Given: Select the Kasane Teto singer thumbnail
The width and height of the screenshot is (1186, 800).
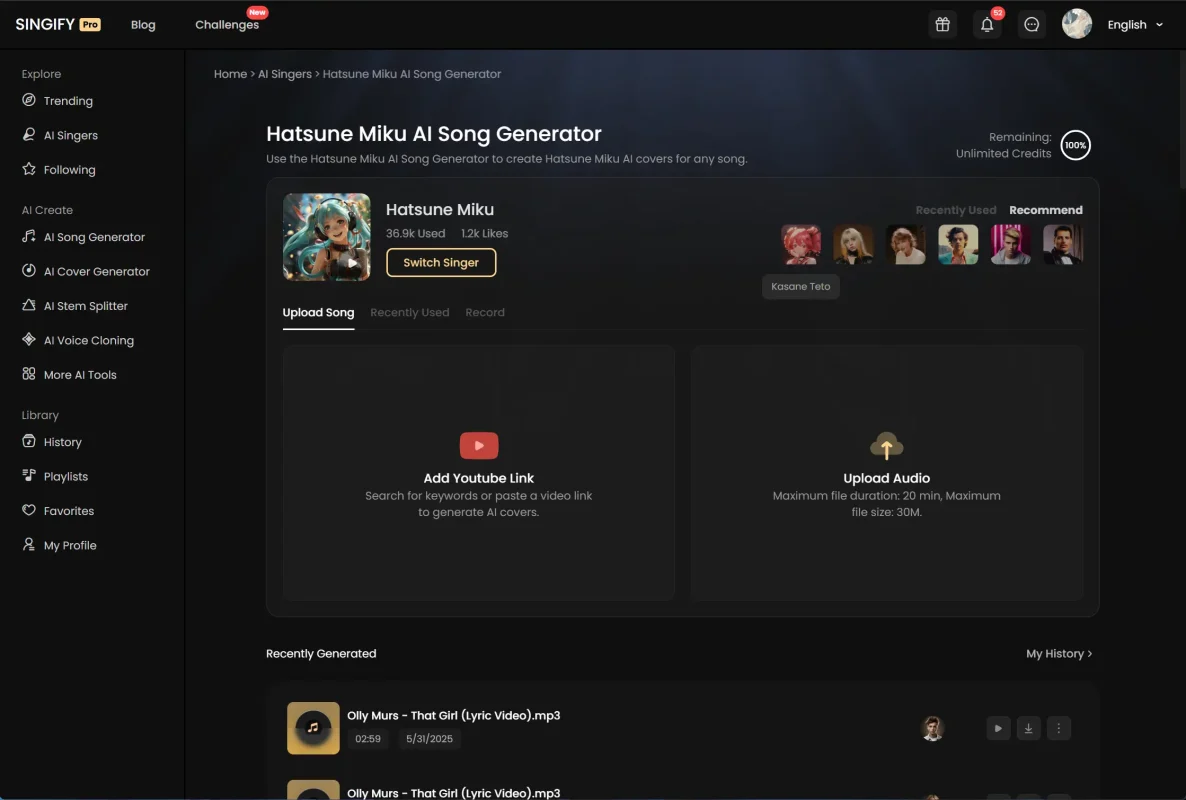Looking at the screenshot, I should click(x=801, y=244).
